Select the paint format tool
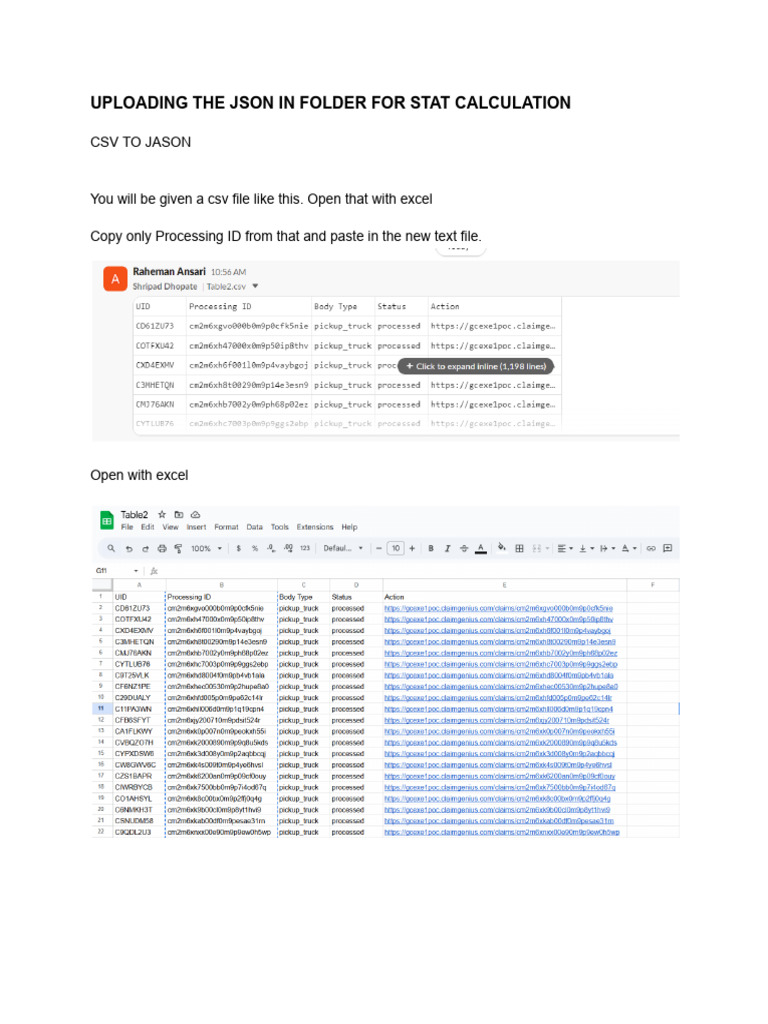 178,548
